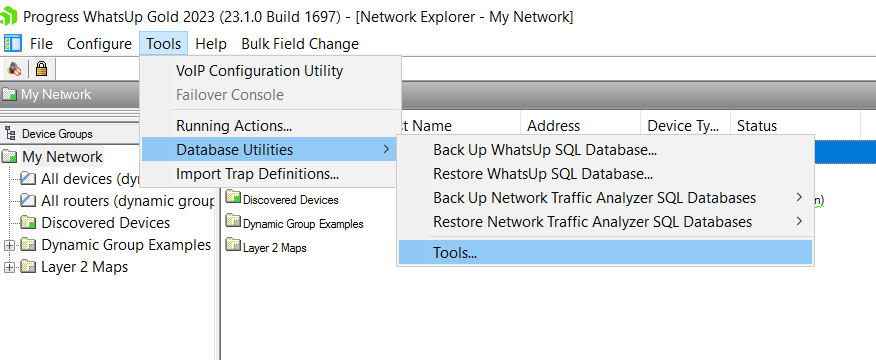This screenshot has height=360, width=876.
Task: Click Layer 2 Maps folder icon in list
Action: [x=233, y=246]
